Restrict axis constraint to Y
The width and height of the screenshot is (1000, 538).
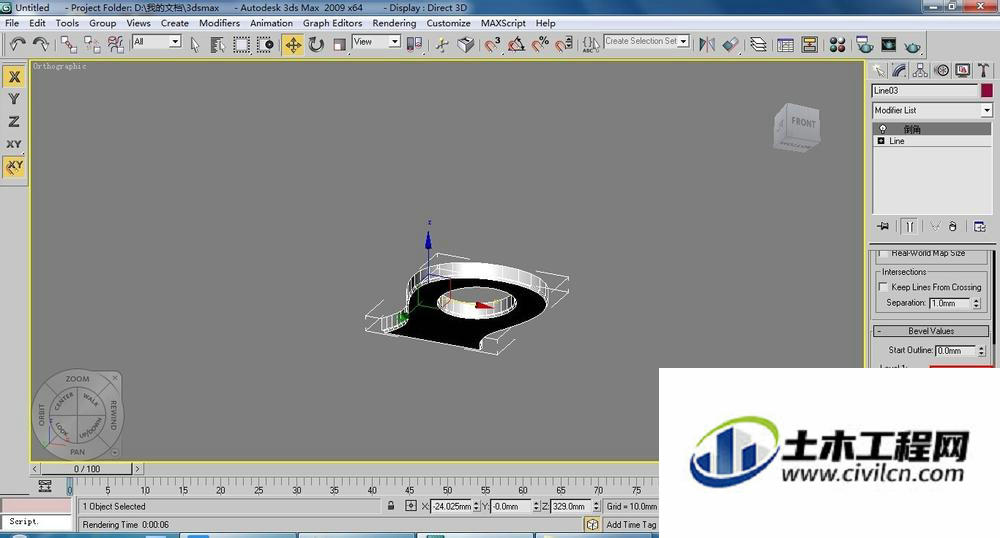click(x=14, y=99)
